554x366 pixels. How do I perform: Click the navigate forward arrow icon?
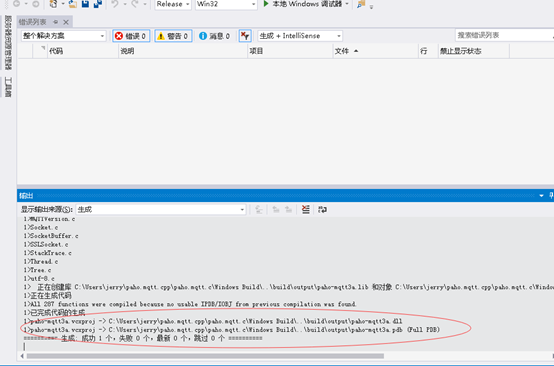point(35,4)
